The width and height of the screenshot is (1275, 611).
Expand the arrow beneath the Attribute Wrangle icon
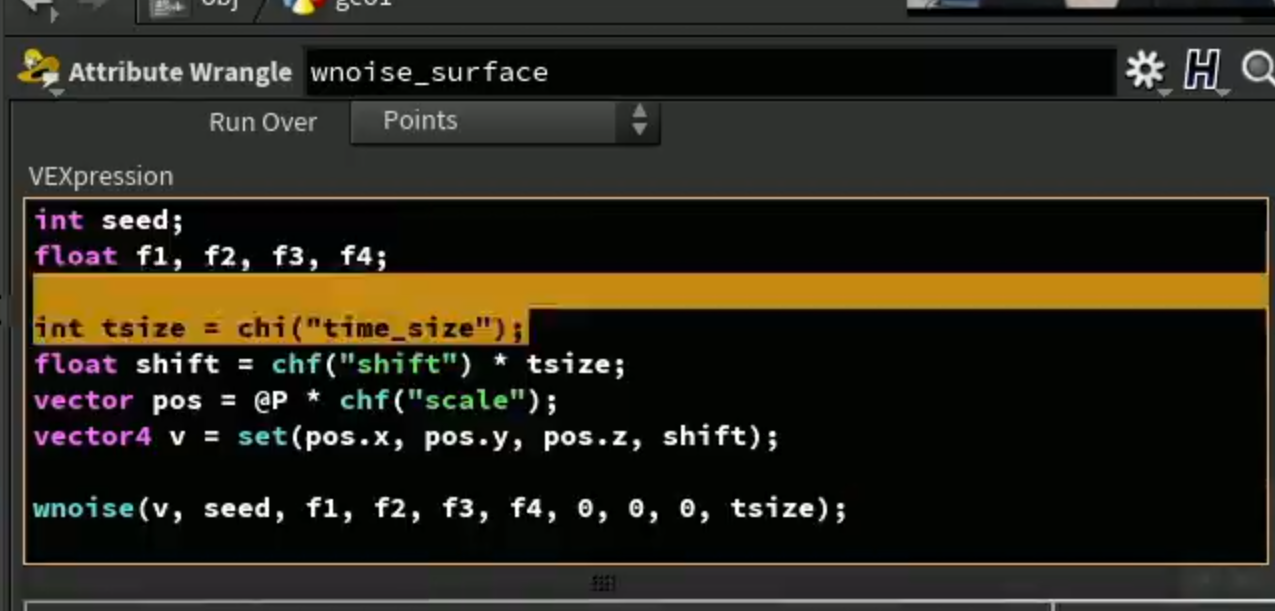[x=57, y=93]
